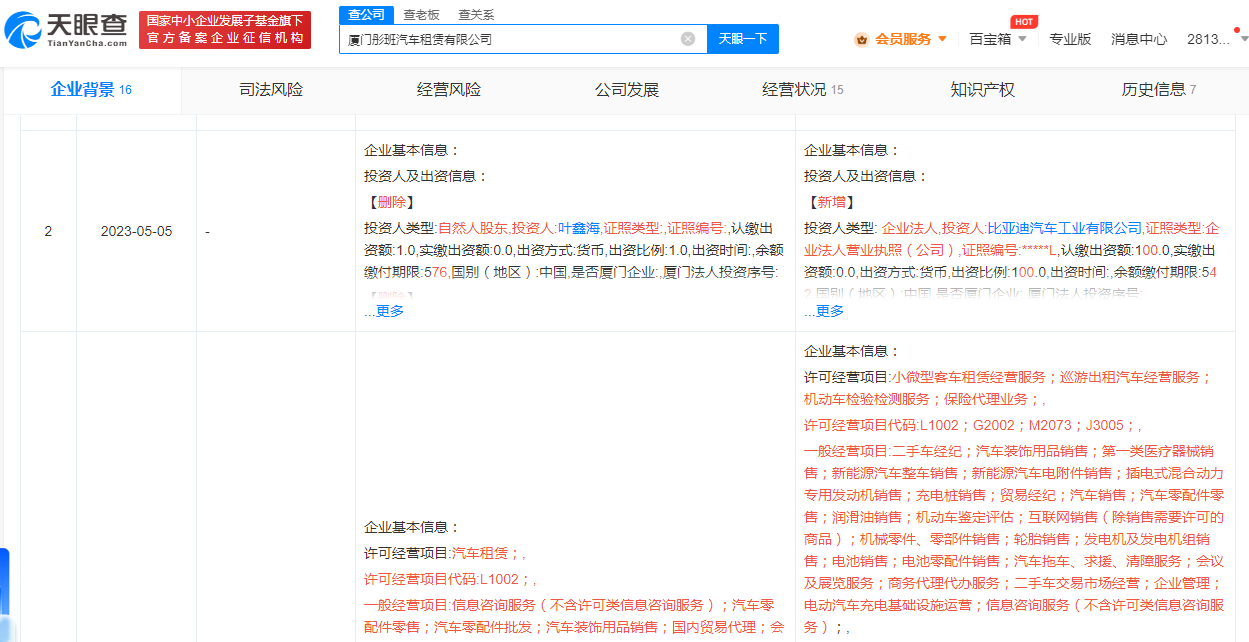Screen dimensions: 1249x642
Task: Go to 专业版
Action: pyautogui.click(x=1070, y=39)
